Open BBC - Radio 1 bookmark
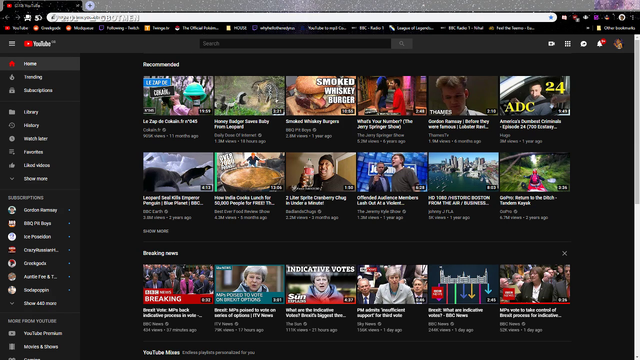The image size is (640, 360). [368, 28]
